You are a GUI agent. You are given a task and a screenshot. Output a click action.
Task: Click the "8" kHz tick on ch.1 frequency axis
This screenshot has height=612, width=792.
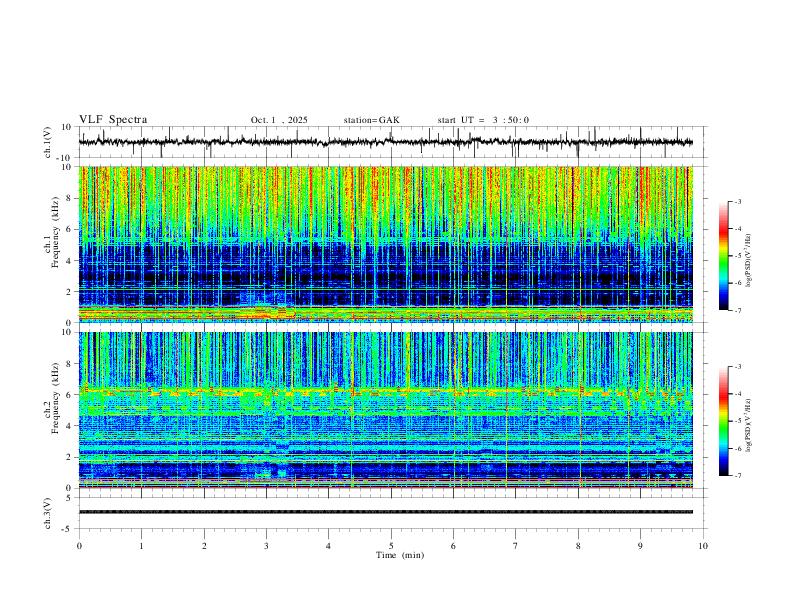(x=69, y=198)
